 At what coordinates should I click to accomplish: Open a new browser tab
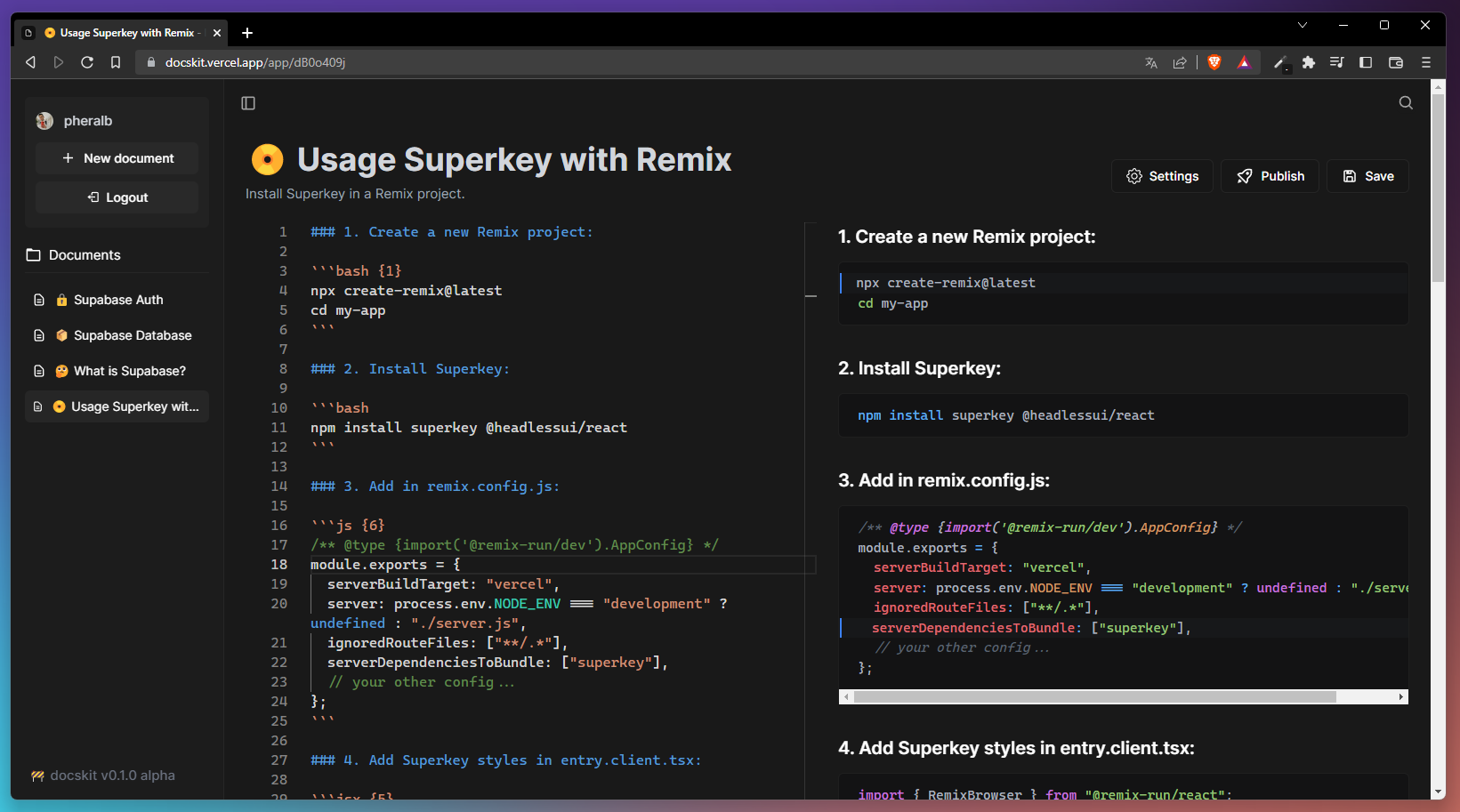(247, 33)
